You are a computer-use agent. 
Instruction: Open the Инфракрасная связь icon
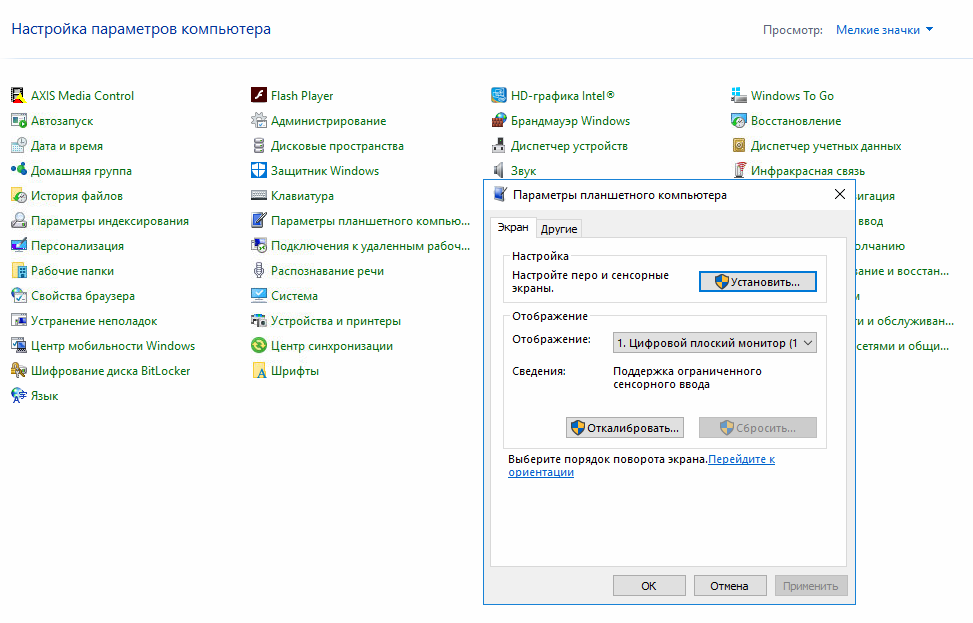point(738,171)
